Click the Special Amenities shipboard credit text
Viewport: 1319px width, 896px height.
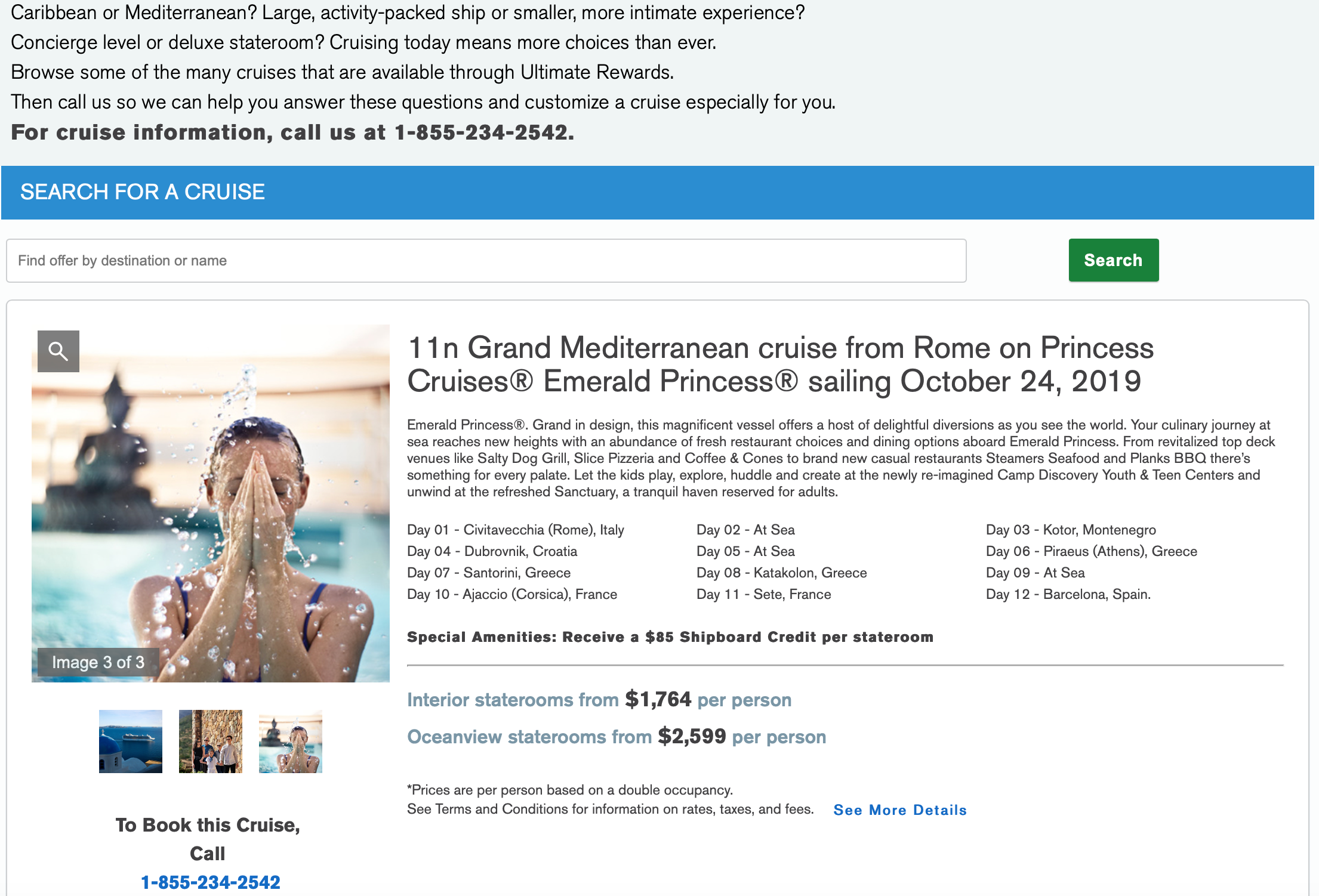670,637
